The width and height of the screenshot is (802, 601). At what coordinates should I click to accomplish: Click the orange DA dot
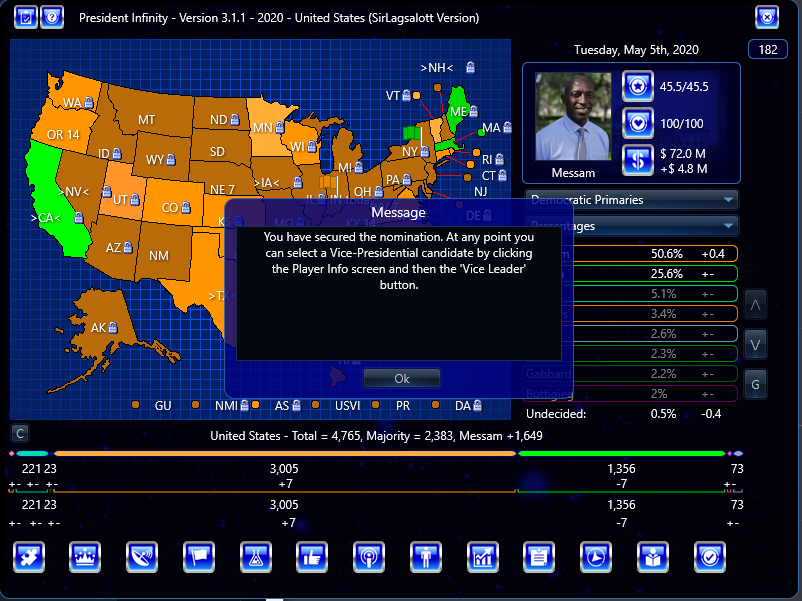coord(435,405)
